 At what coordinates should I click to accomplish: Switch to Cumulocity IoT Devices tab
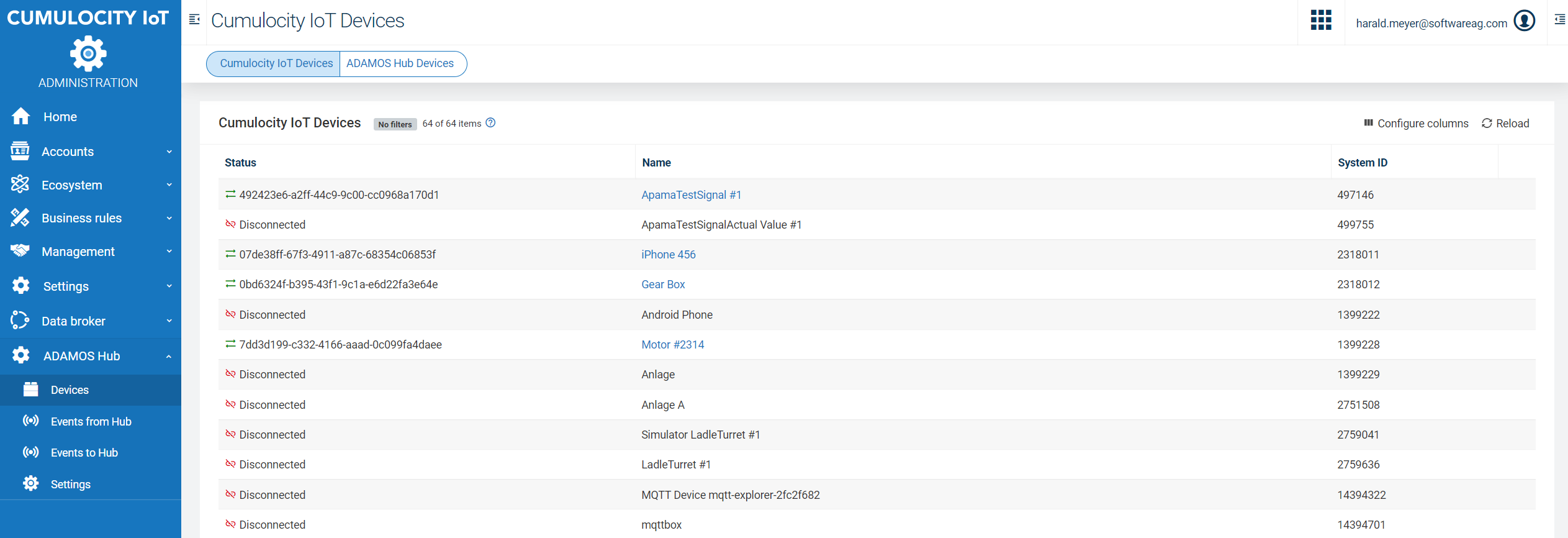tap(273, 63)
